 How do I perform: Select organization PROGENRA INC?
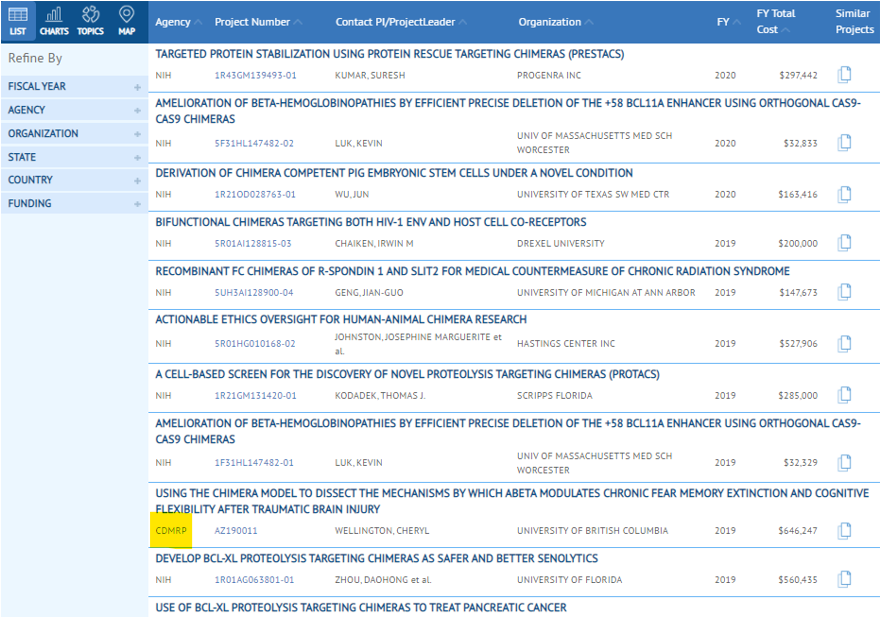[x=549, y=75]
